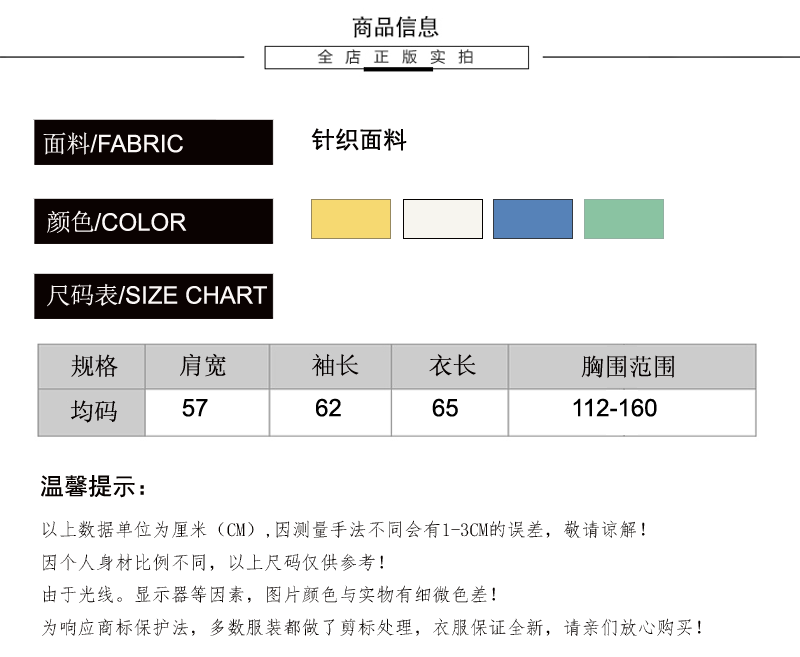Choose the green color swatch
This screenshot has height=657, width=800.
pos(623,219)
